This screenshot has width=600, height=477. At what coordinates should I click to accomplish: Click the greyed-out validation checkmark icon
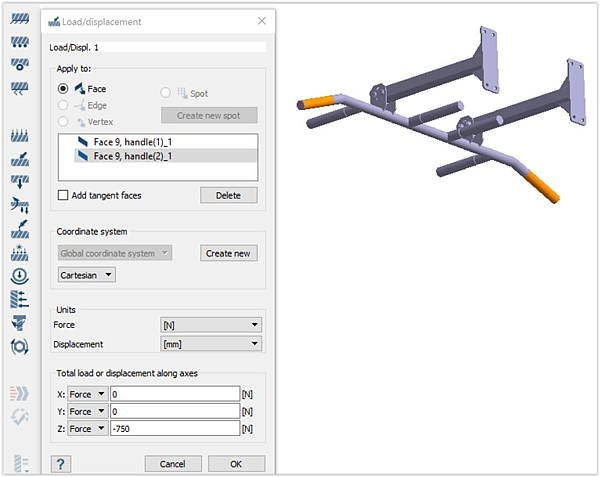(20, 417)
